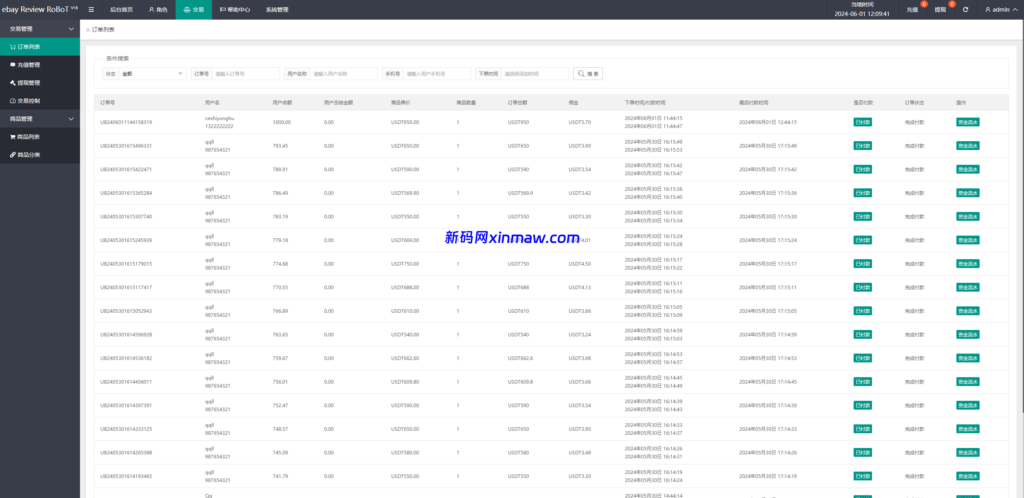Viewport: 1024px width, 498px height.
Task: Click order total USDT662.6
Action: pos(520,358)
